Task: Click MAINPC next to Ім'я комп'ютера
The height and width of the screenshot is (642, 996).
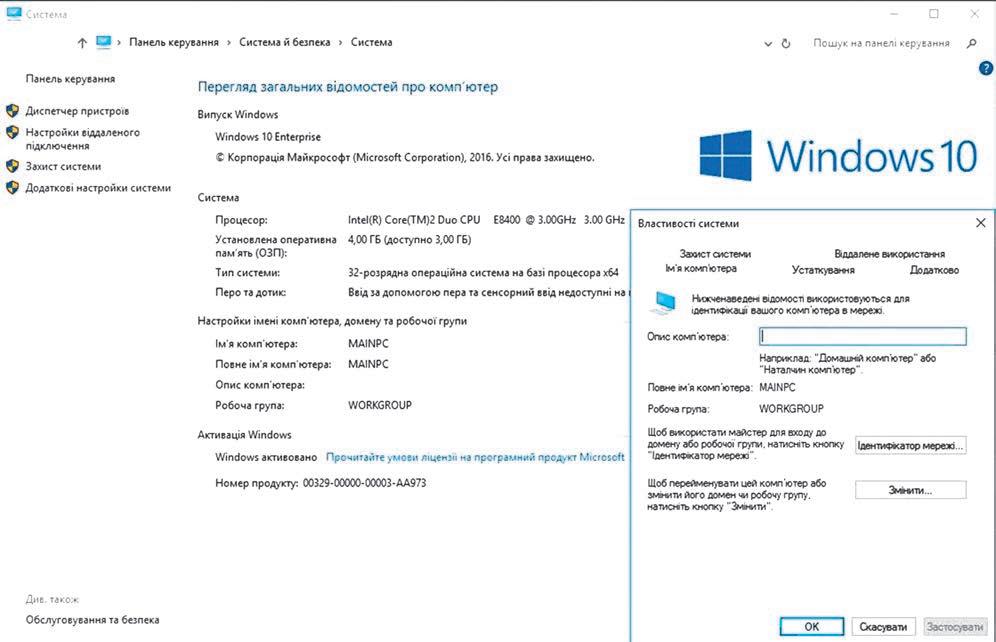Action: click(368, 344)
